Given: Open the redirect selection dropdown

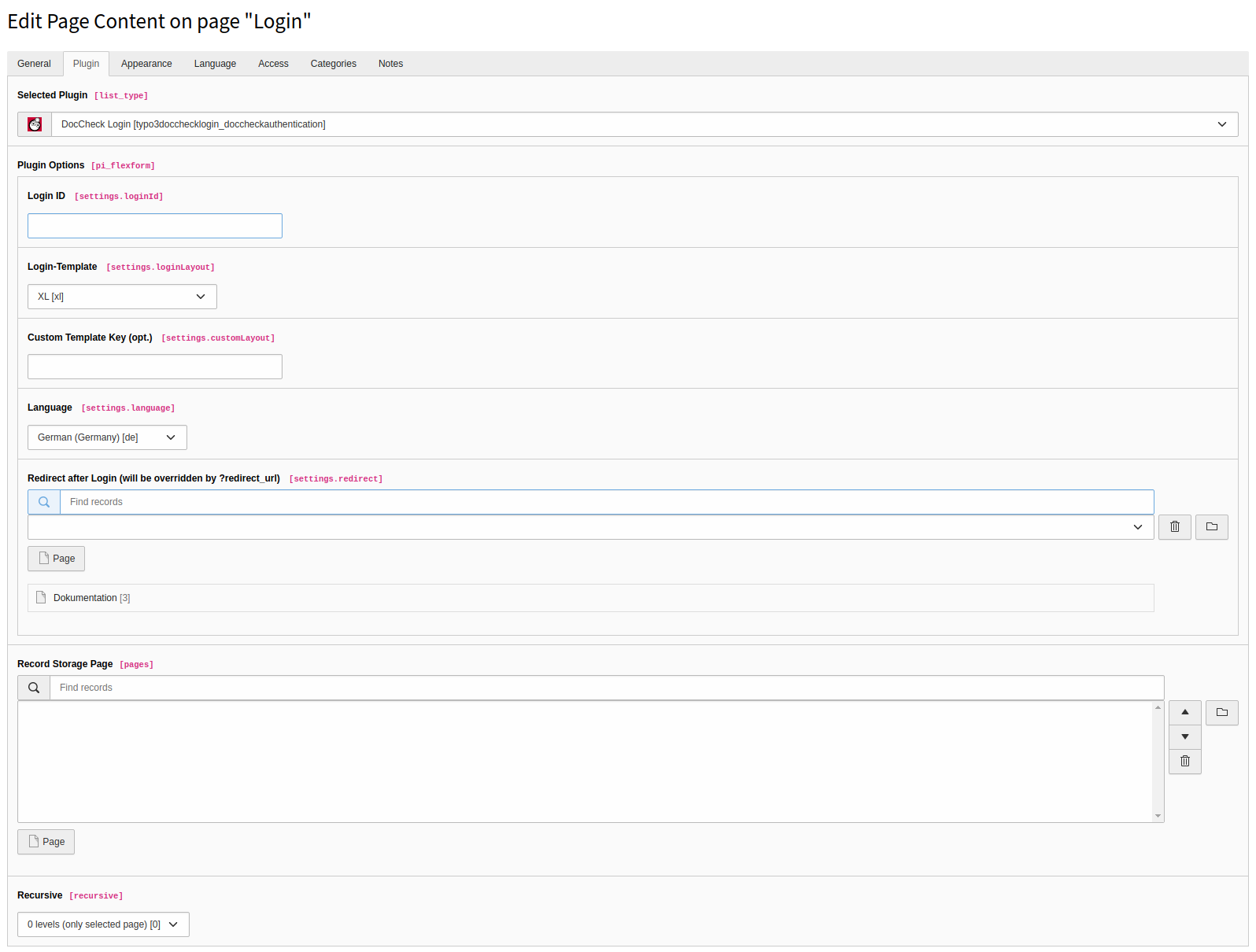Looking at the screenshot, I should 591,527.
